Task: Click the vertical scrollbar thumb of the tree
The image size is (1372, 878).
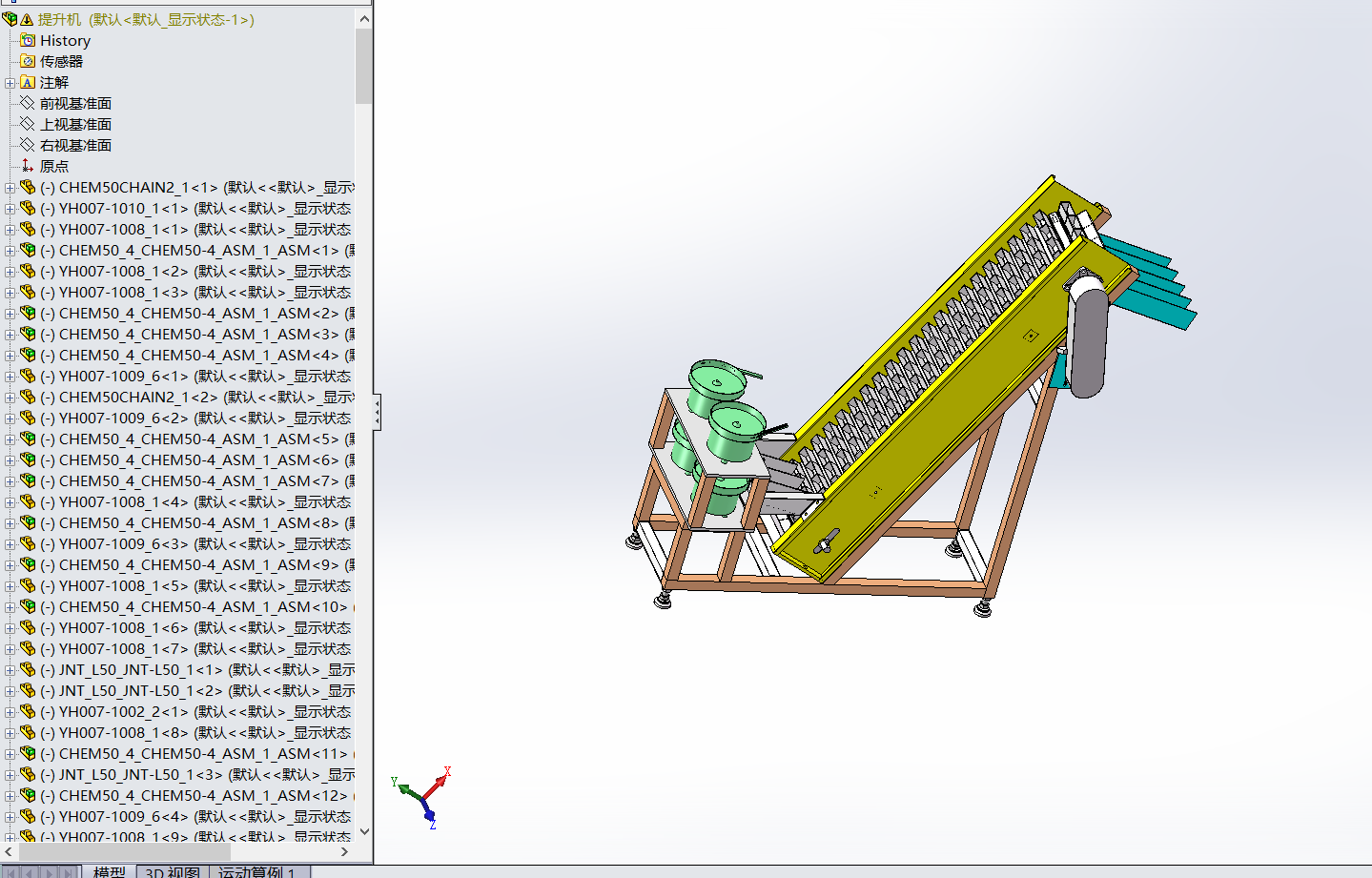Action: 363,66
